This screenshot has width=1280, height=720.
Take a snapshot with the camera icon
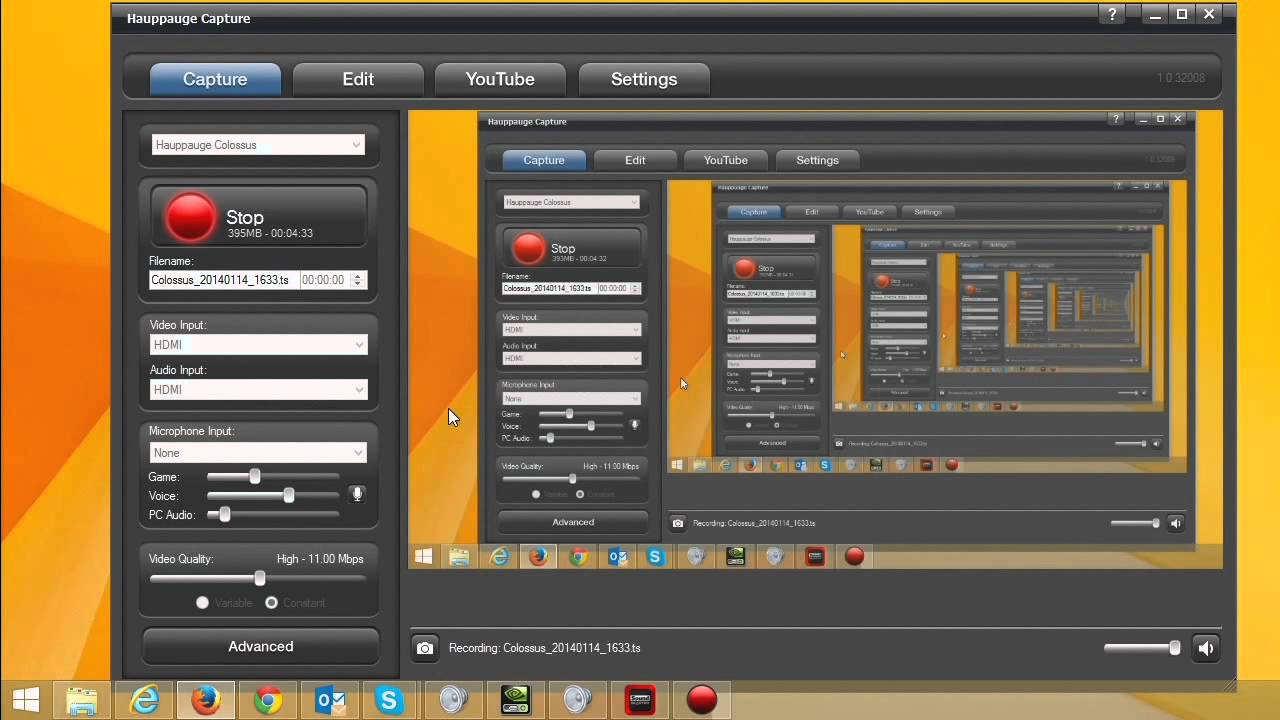(x=425, y=648)
